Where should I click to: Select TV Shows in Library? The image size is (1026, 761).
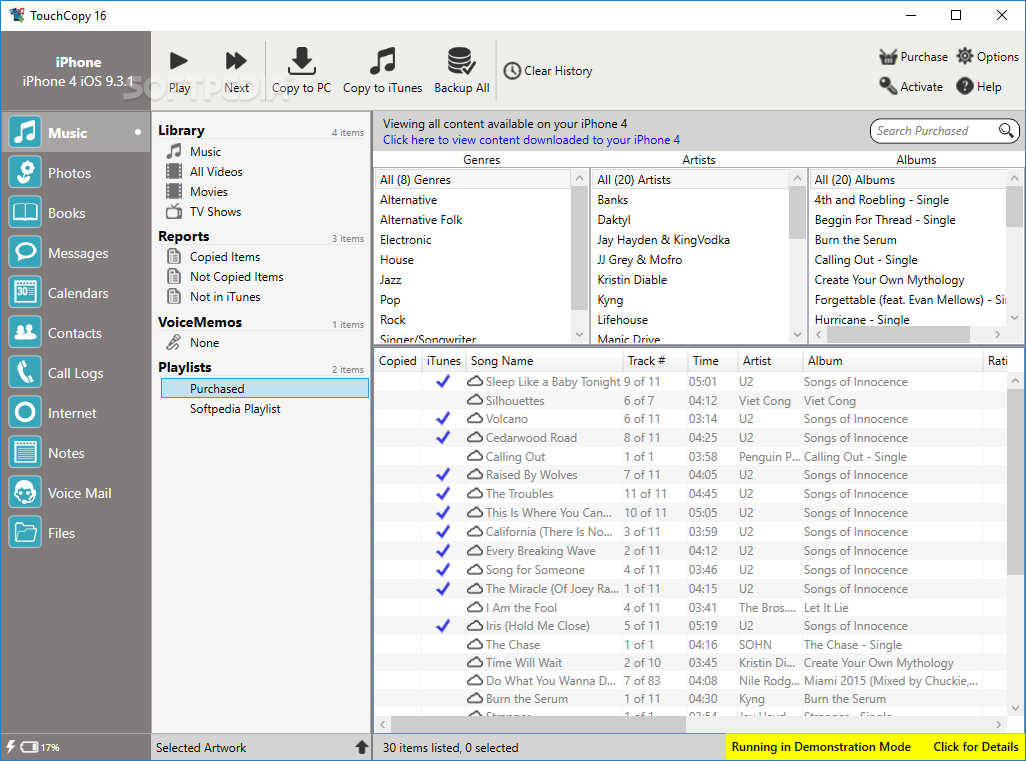click(x=215, y=212)
